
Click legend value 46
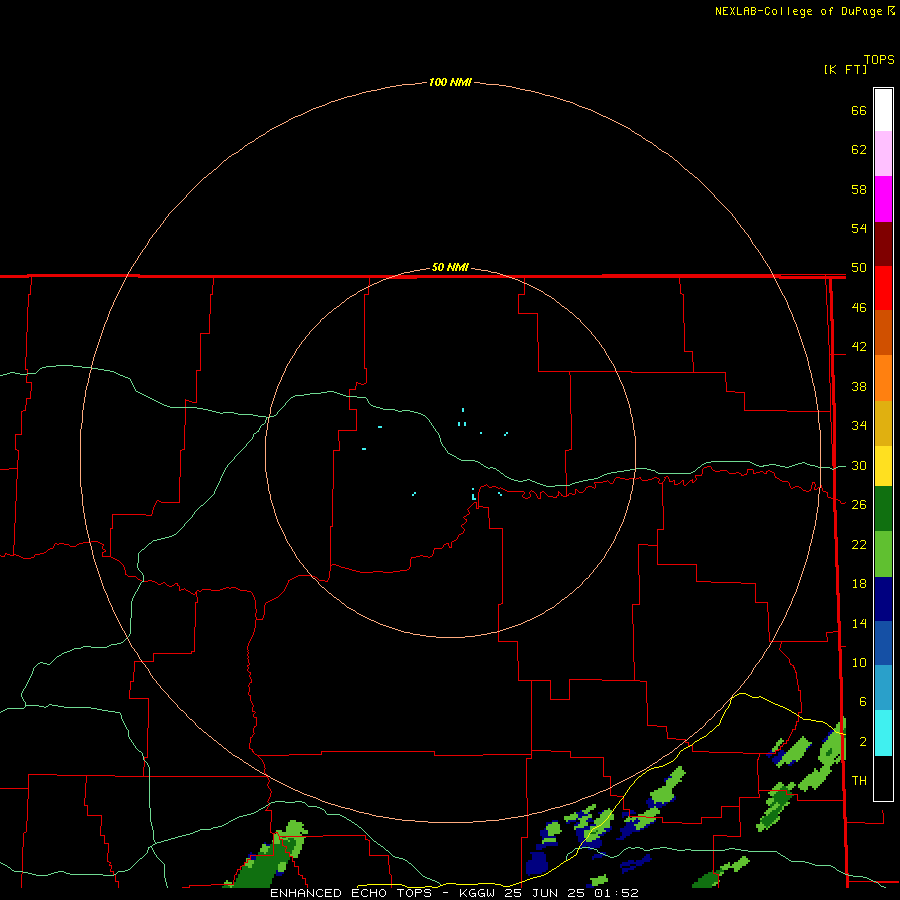859,308
